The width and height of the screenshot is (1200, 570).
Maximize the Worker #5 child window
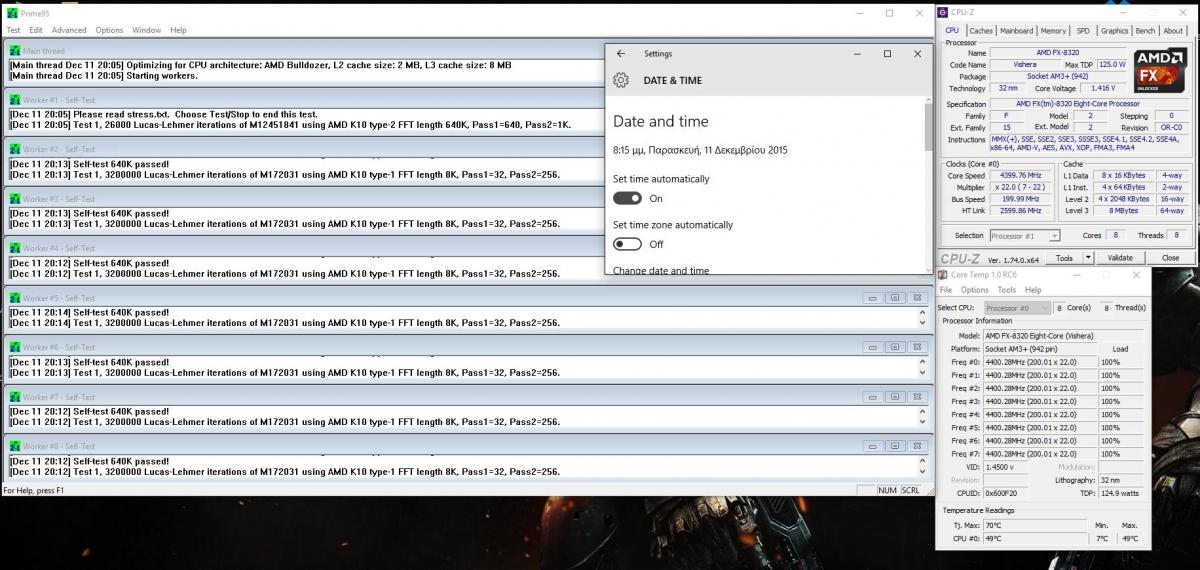point(894,298)
